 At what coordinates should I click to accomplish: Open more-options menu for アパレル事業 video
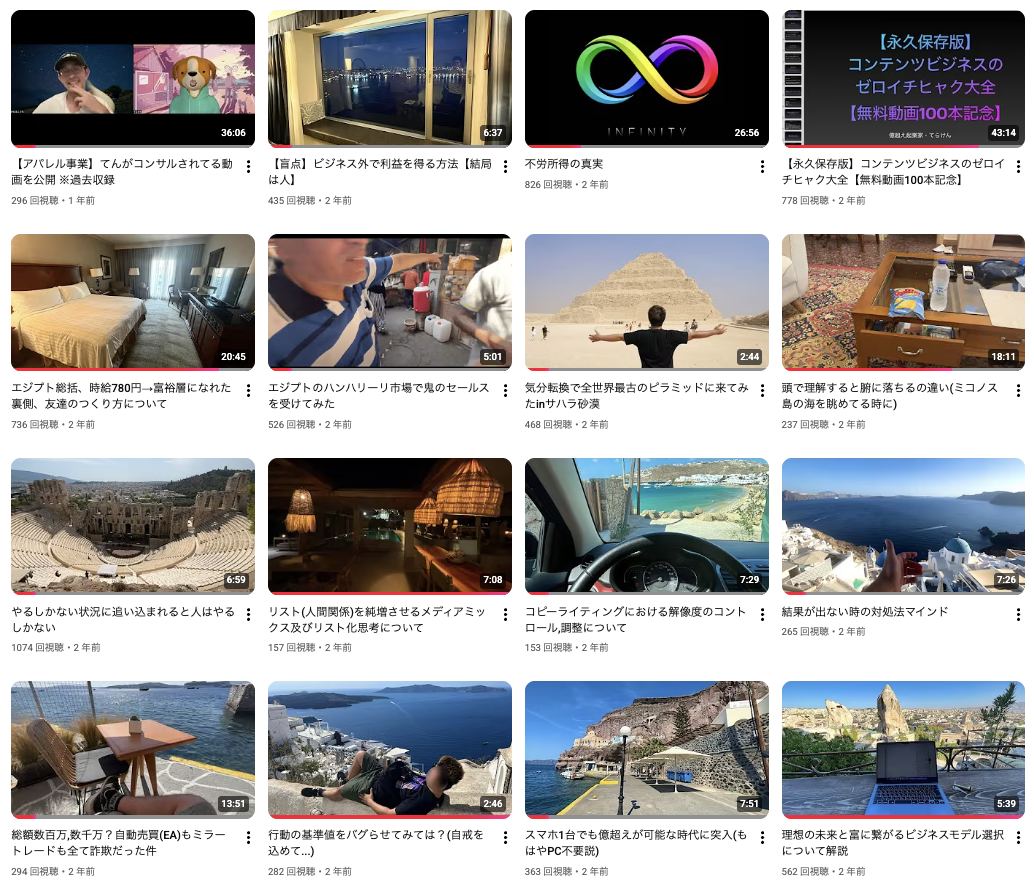click(x=248, y=167)
